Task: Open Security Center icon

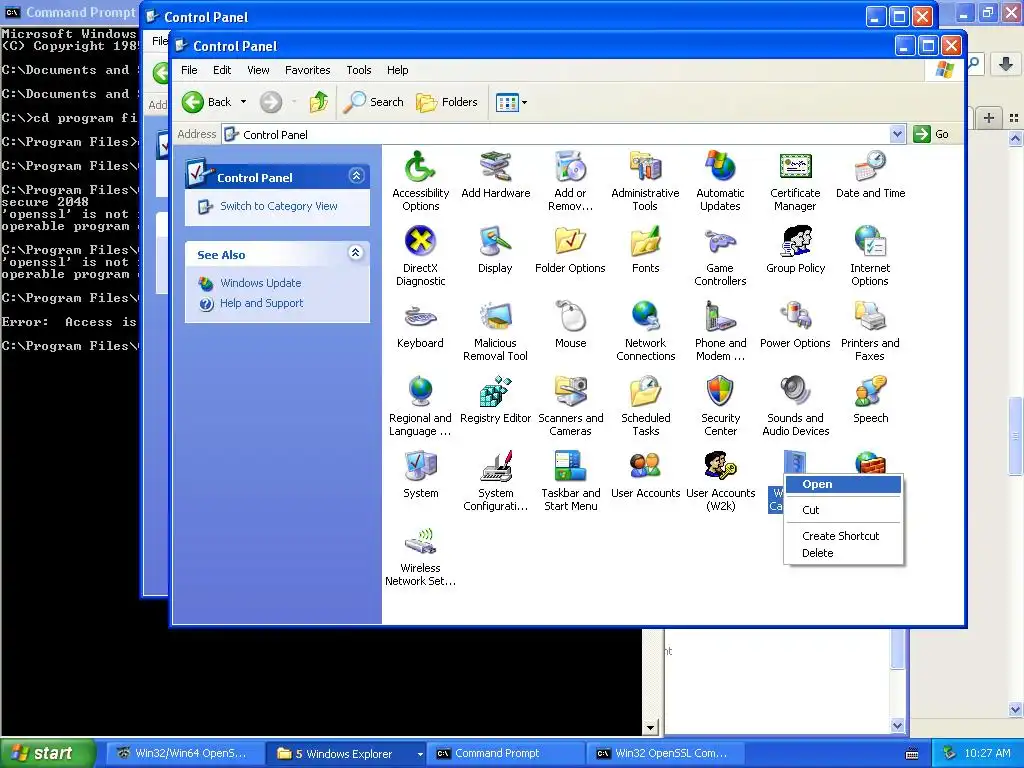Action: [720, 392]
